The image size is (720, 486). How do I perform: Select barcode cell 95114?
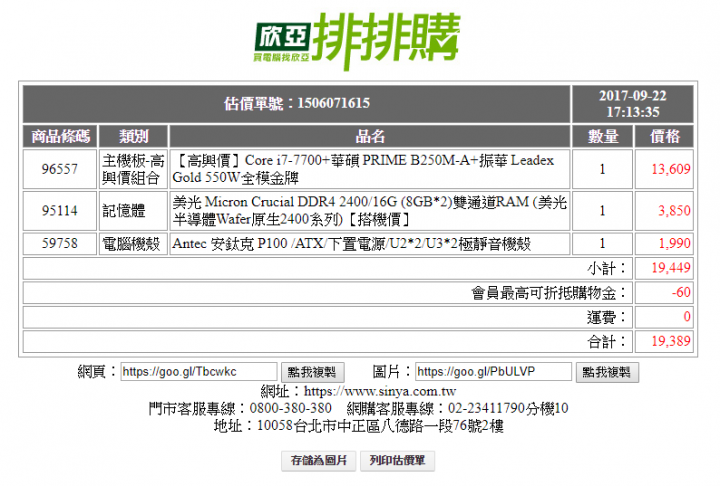[x=60, y=211]
